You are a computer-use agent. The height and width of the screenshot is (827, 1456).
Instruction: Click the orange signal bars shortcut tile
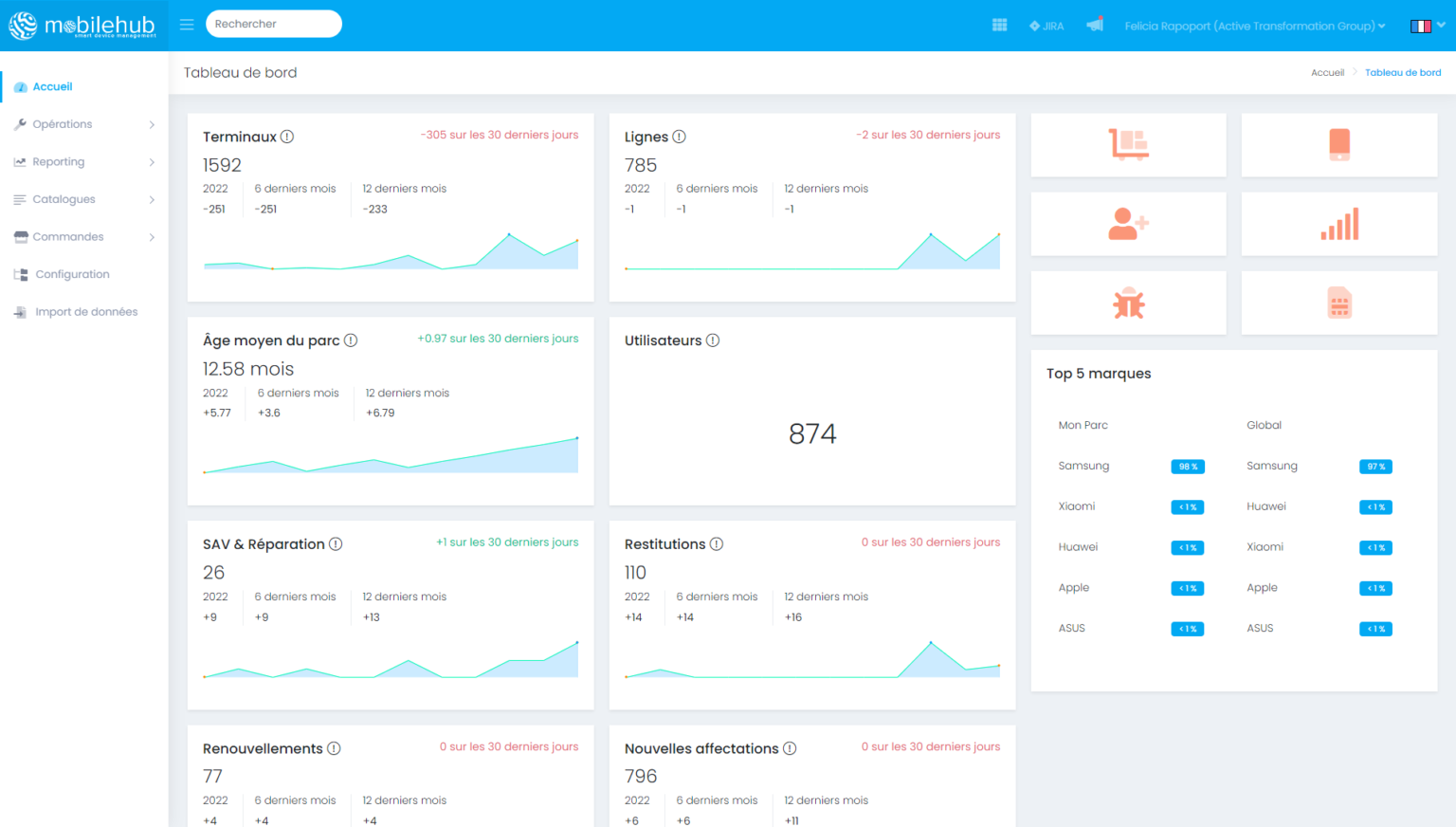click(x=1338, y=224)
